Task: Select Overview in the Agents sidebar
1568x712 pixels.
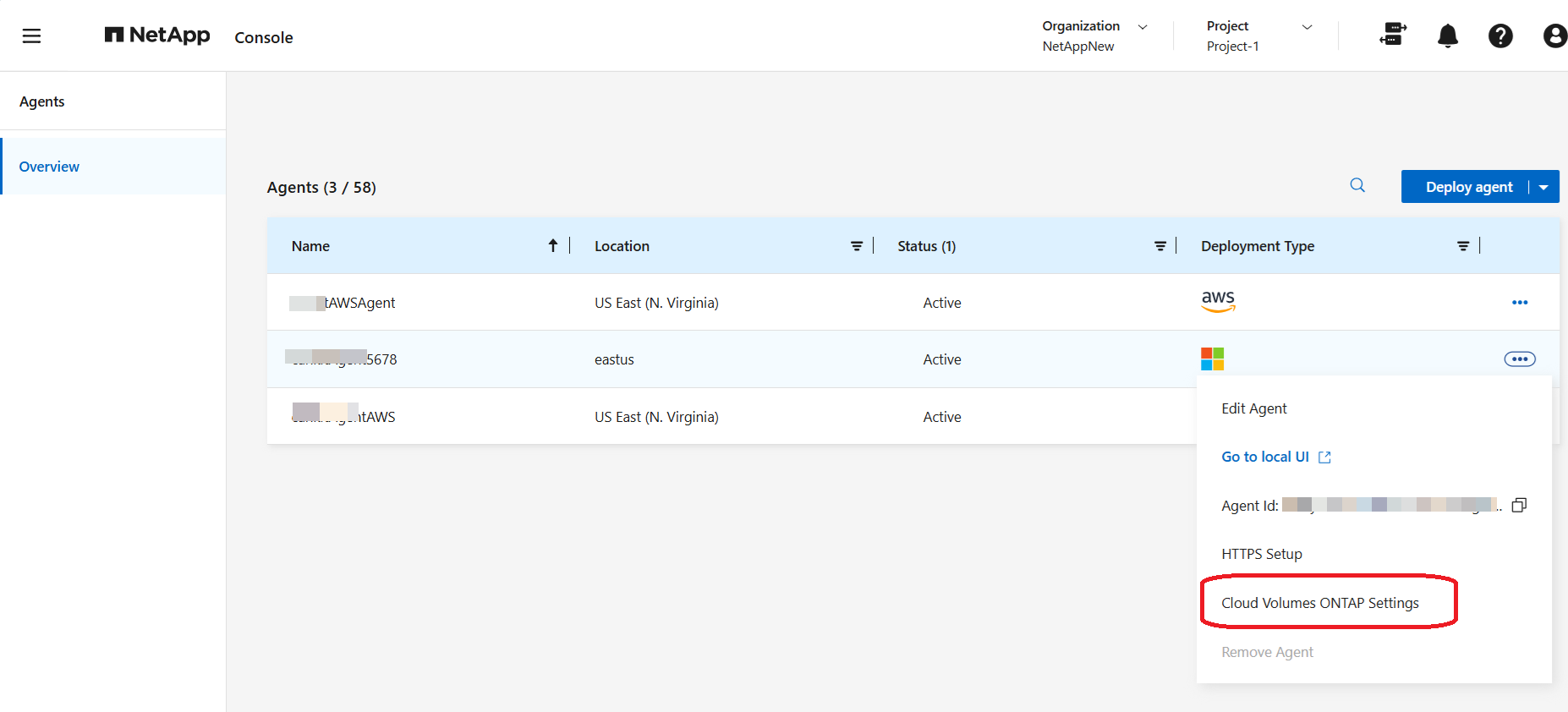Action: tap(50, 167)
